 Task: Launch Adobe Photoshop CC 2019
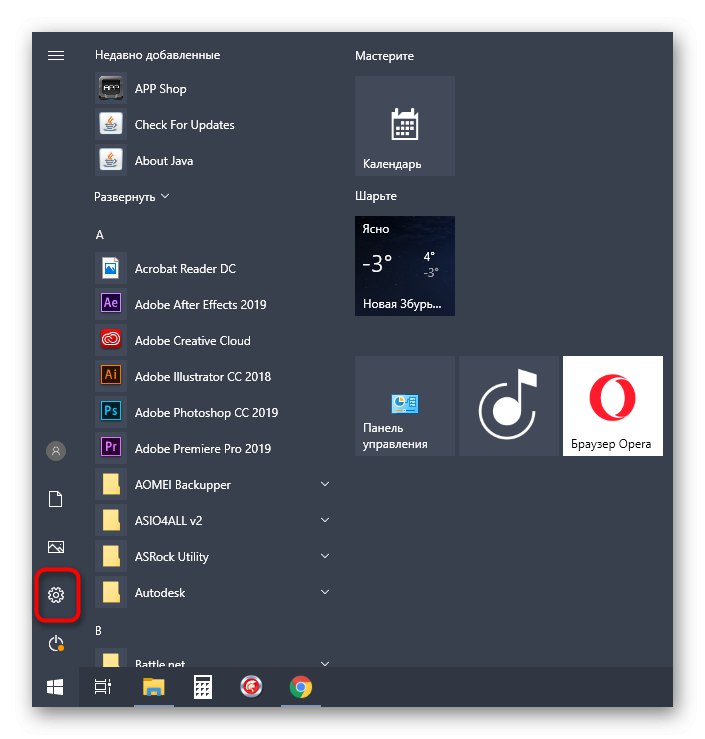coord(212,412)
